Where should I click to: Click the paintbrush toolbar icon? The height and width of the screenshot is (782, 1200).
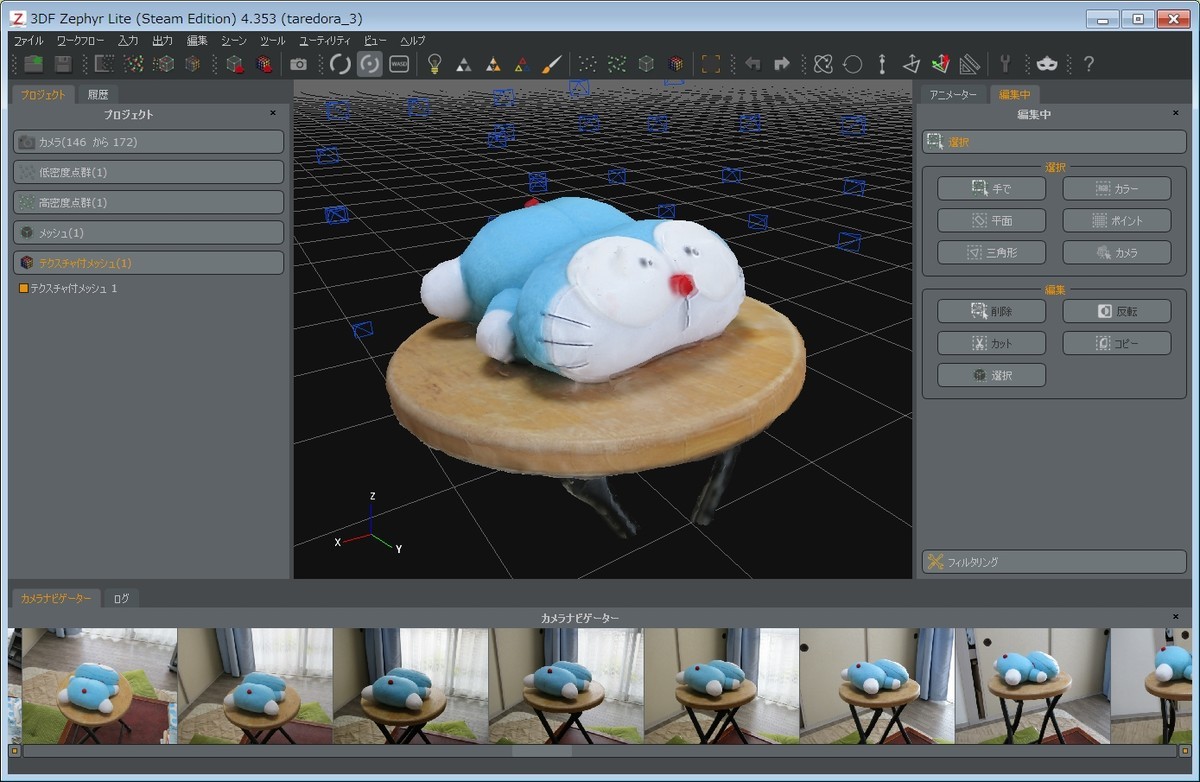point(551,64)
